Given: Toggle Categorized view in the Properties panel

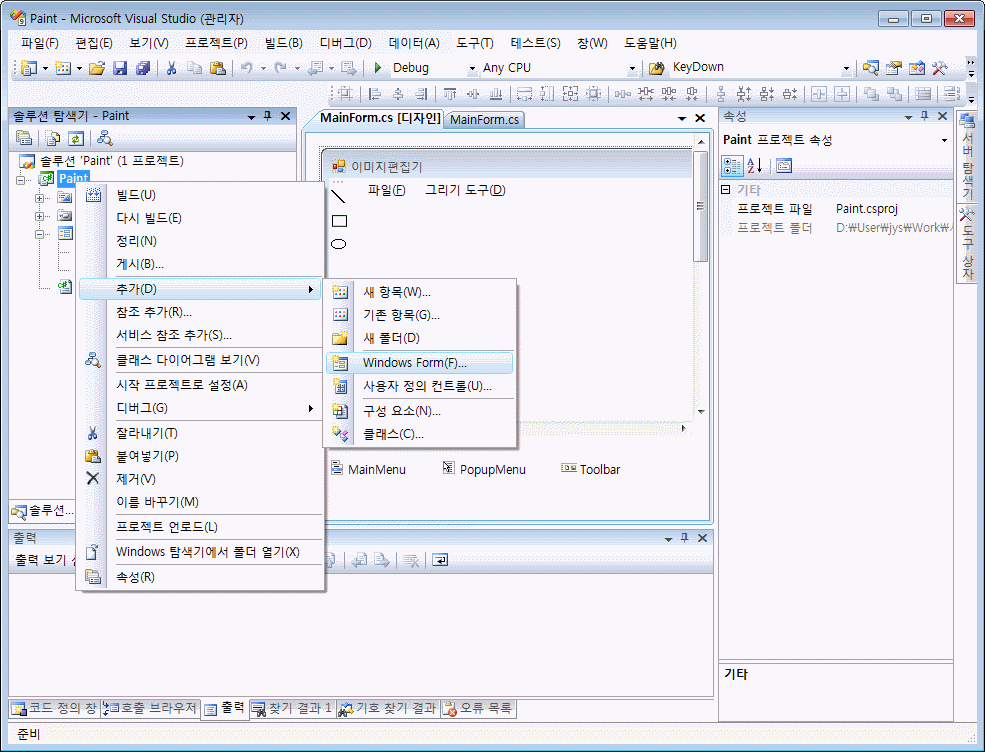Looking at the screenshot, I should pos(732,166).
